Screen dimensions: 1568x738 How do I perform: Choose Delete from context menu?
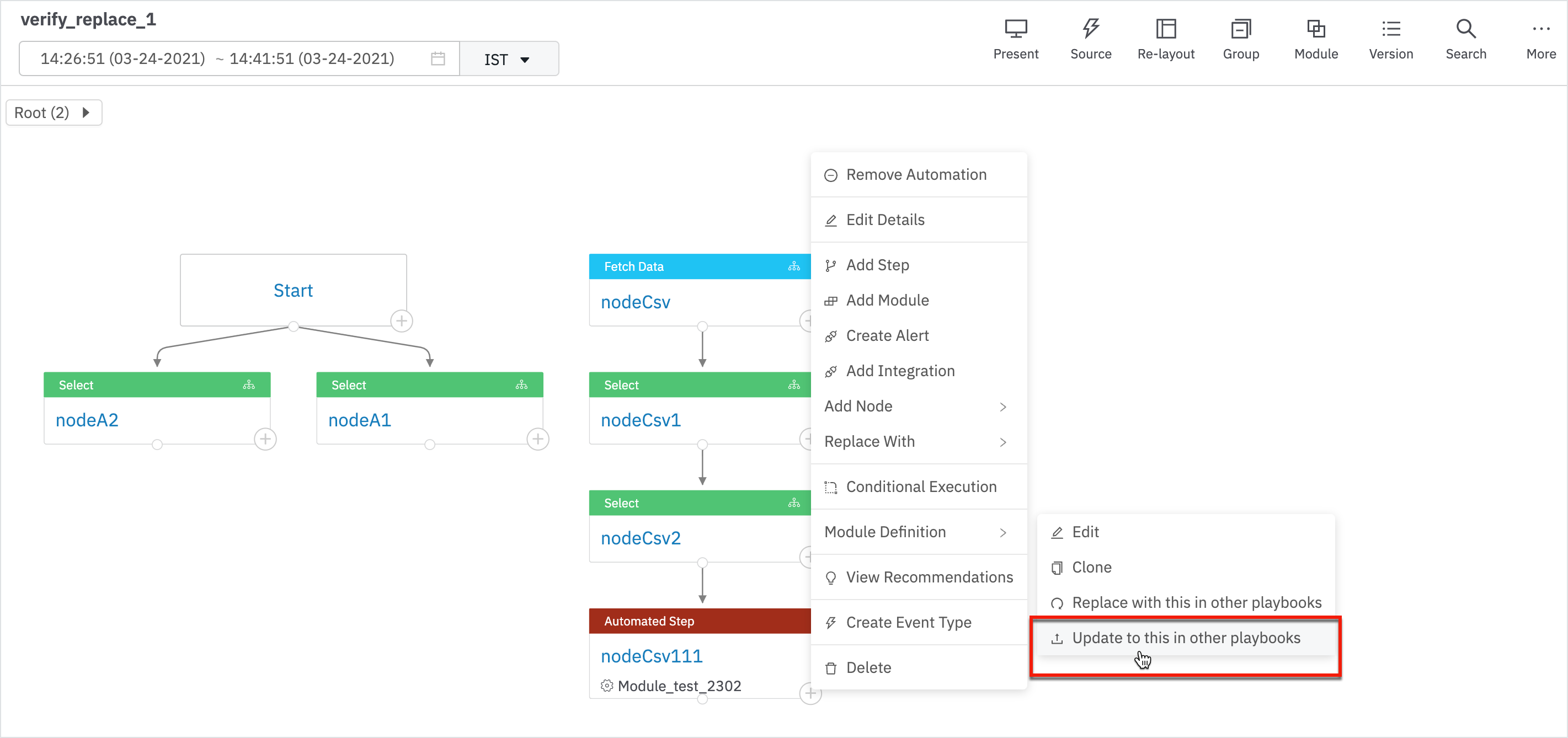coord(919,667)
